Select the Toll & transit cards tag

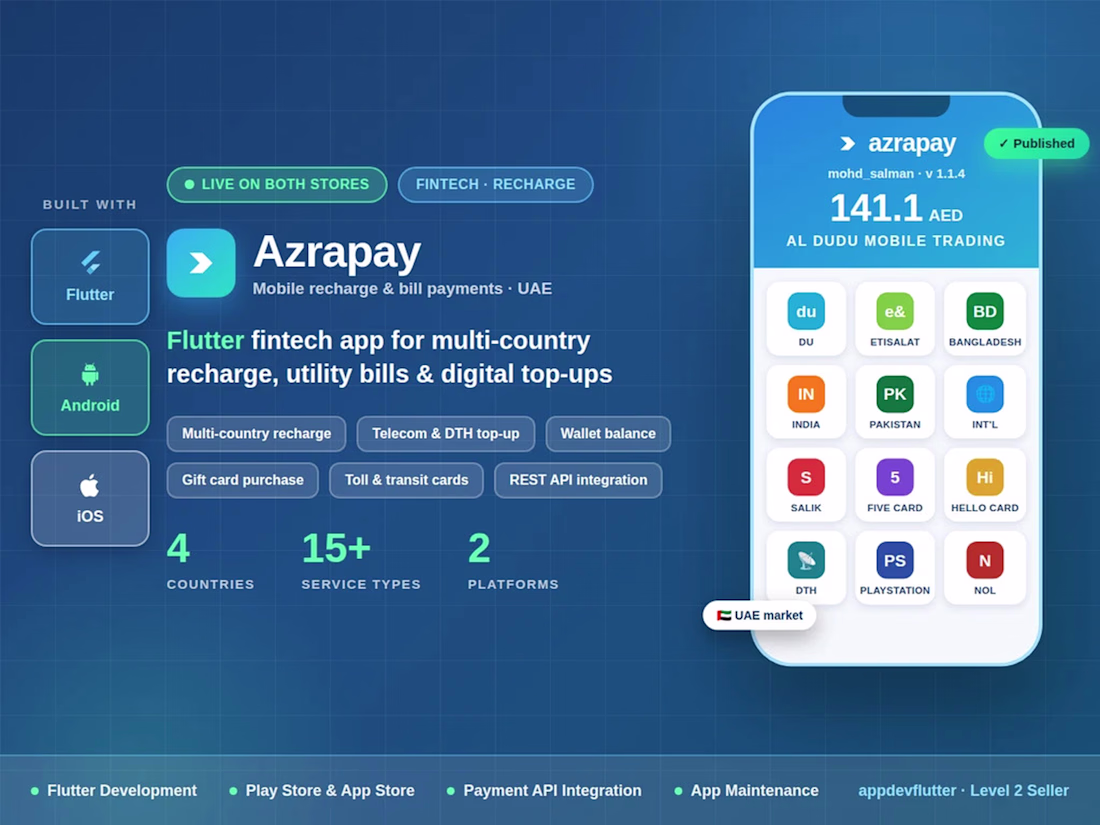(x=406, y=480)
